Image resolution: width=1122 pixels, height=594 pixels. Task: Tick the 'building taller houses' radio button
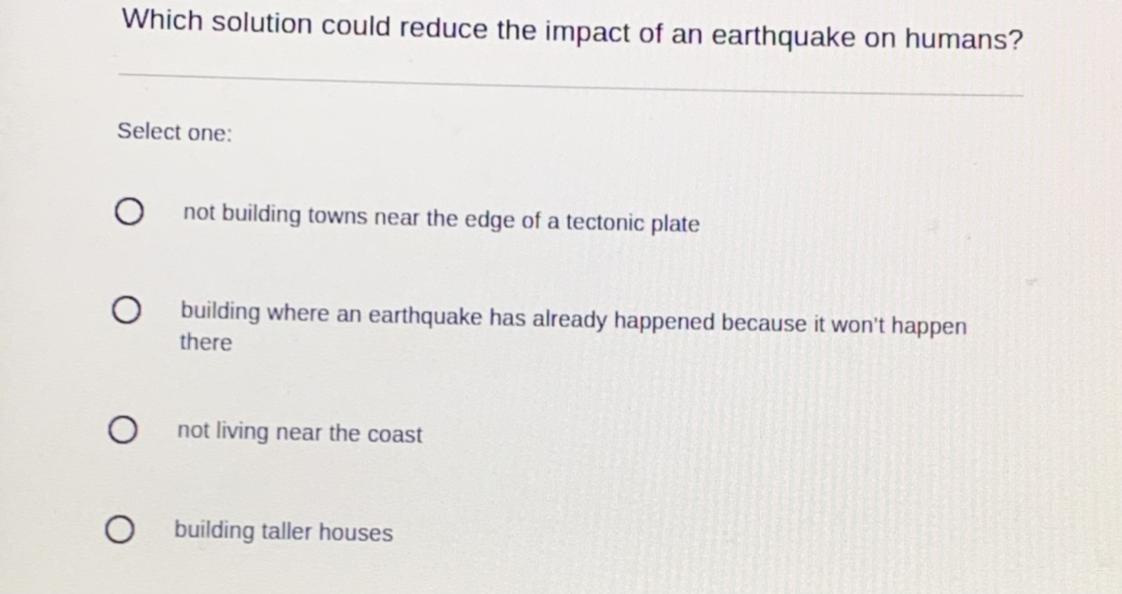click(119, 530)
